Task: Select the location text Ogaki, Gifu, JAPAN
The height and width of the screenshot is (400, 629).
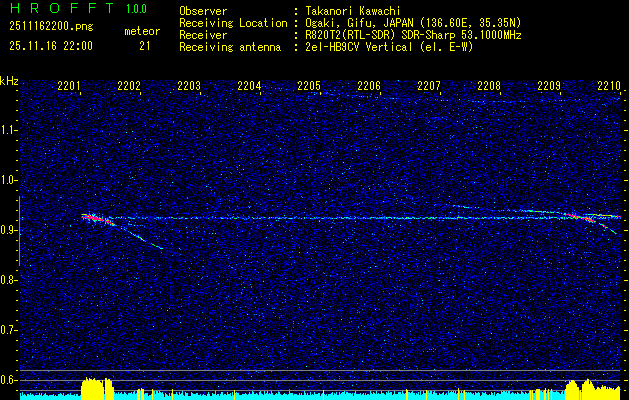Action: point(361,23)
